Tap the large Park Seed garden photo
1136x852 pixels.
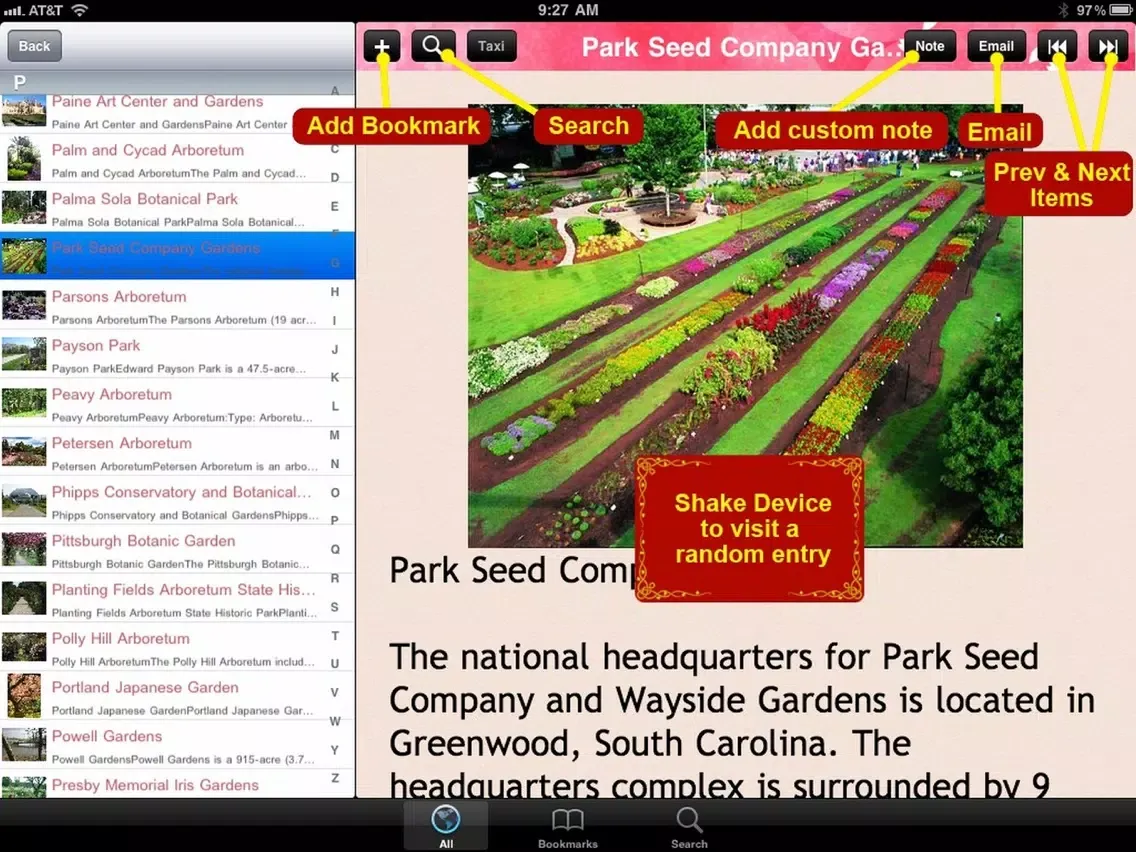[x=745, y=326]
